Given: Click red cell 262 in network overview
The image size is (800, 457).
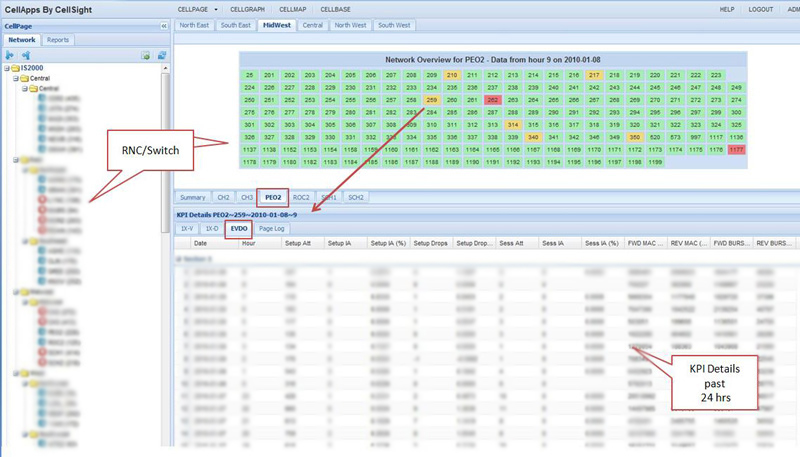Looking at the screenshot, I should click(x=493, y=100).
